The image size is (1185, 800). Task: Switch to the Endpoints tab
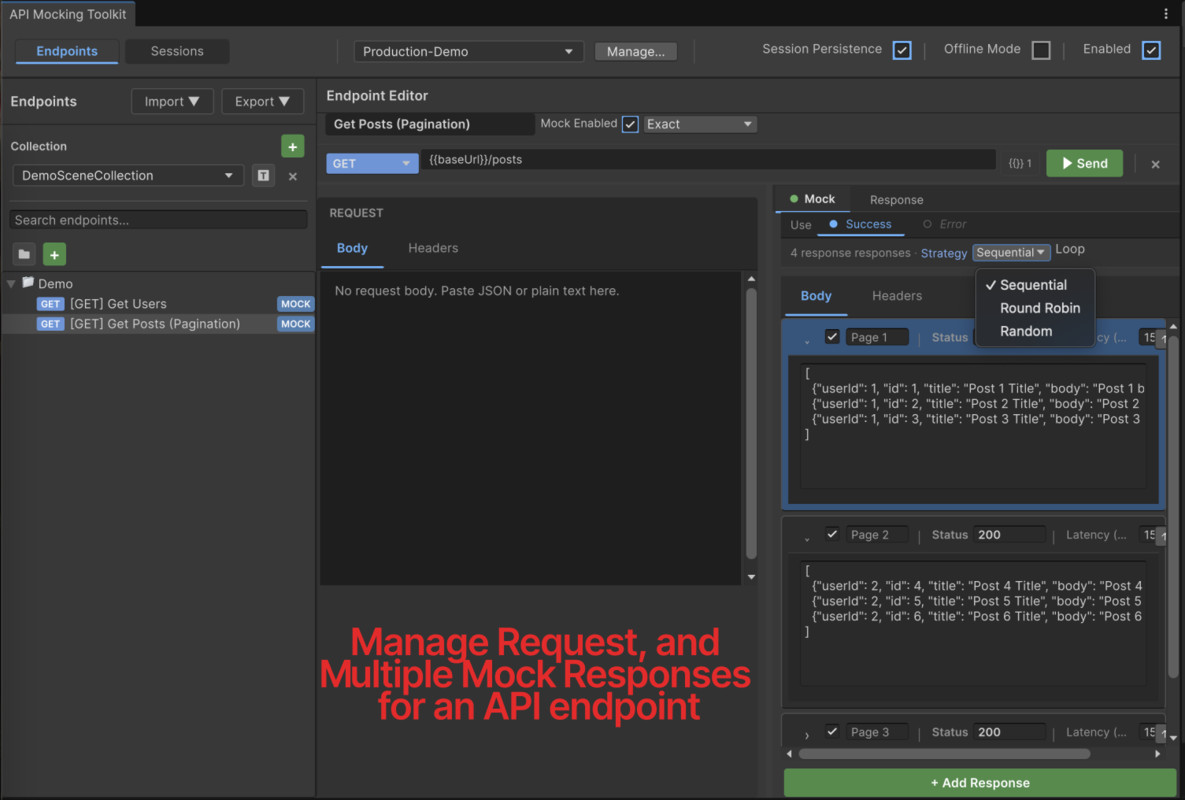pos(67,51)
